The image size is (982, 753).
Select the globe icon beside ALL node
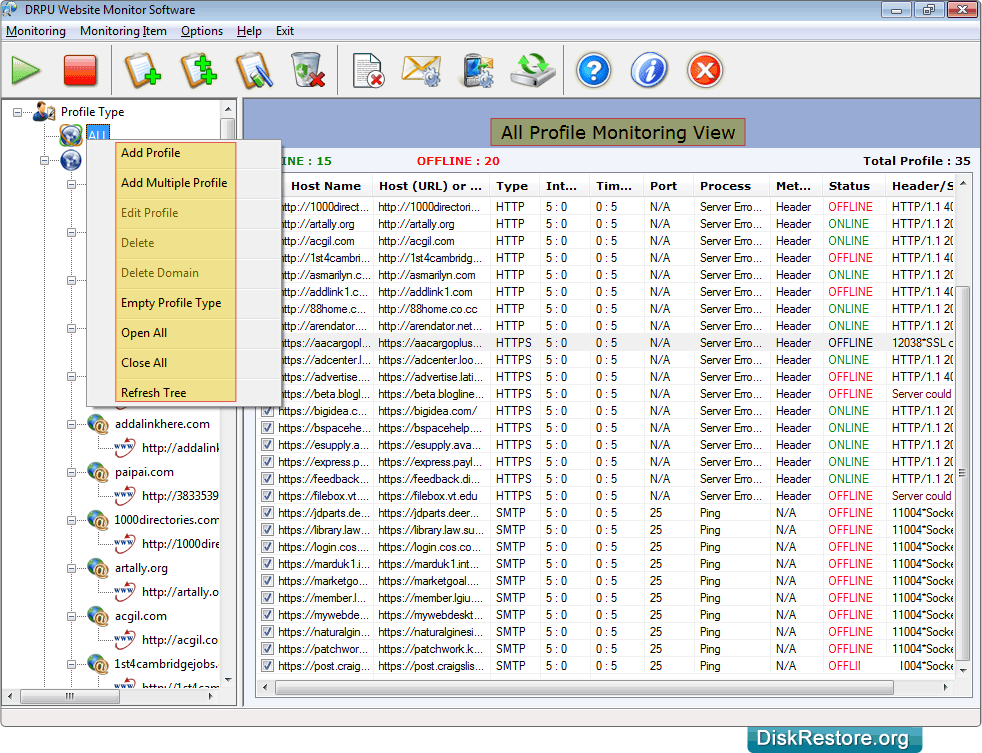click(x=71, y=135)
